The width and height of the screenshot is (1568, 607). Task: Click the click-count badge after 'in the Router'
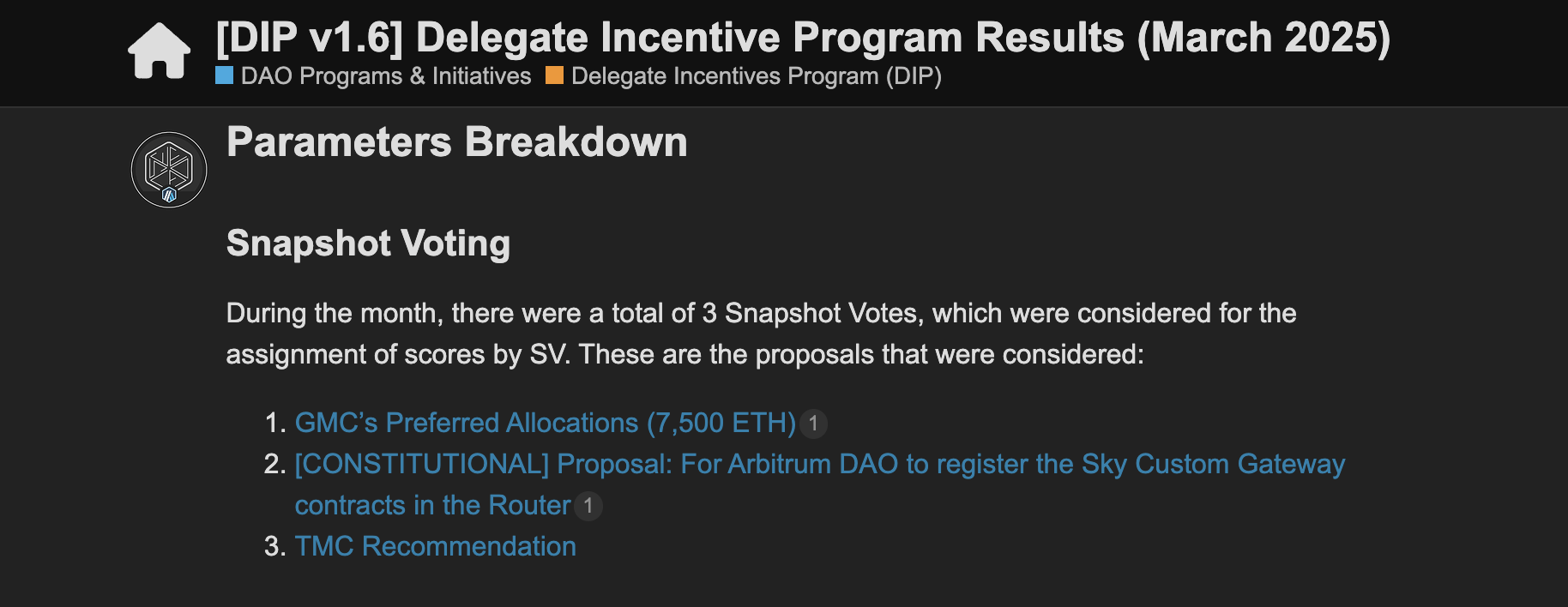588,506
